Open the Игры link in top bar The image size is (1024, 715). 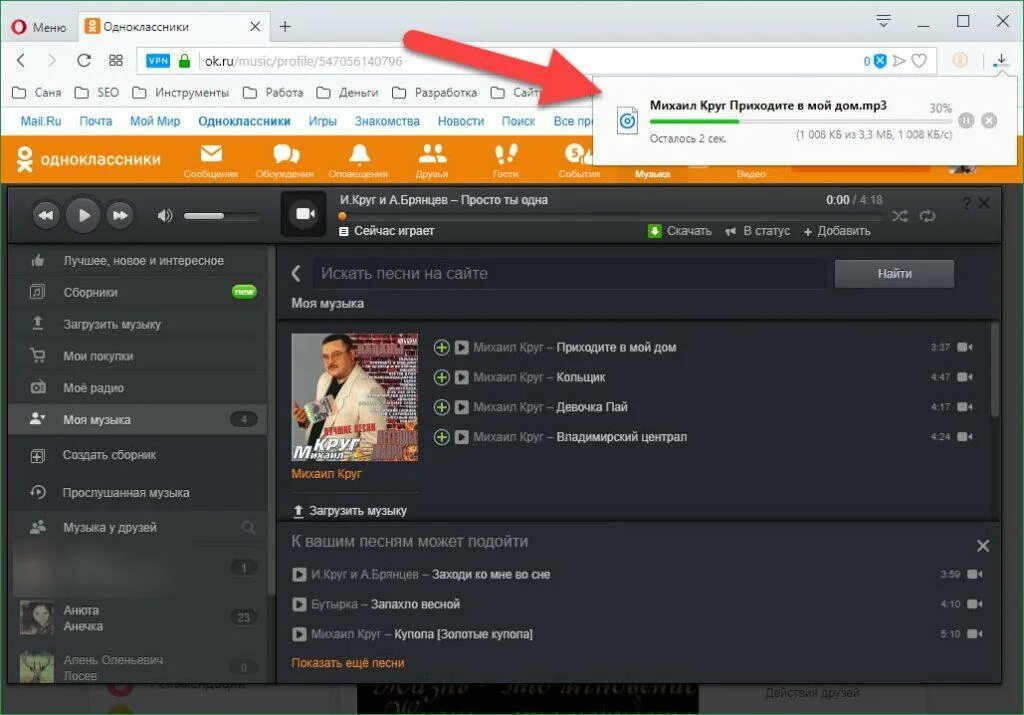(x=323, y=121)
